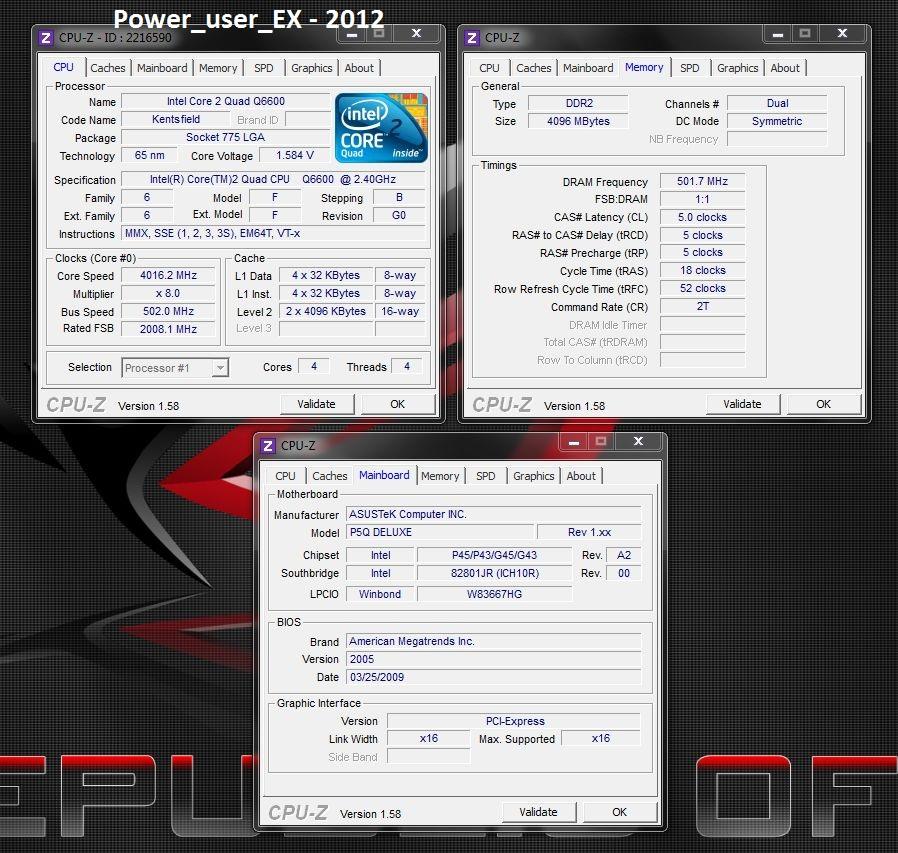Click the BIOS Date 03/25/2009
898x853 pixels.
[494, 677]
